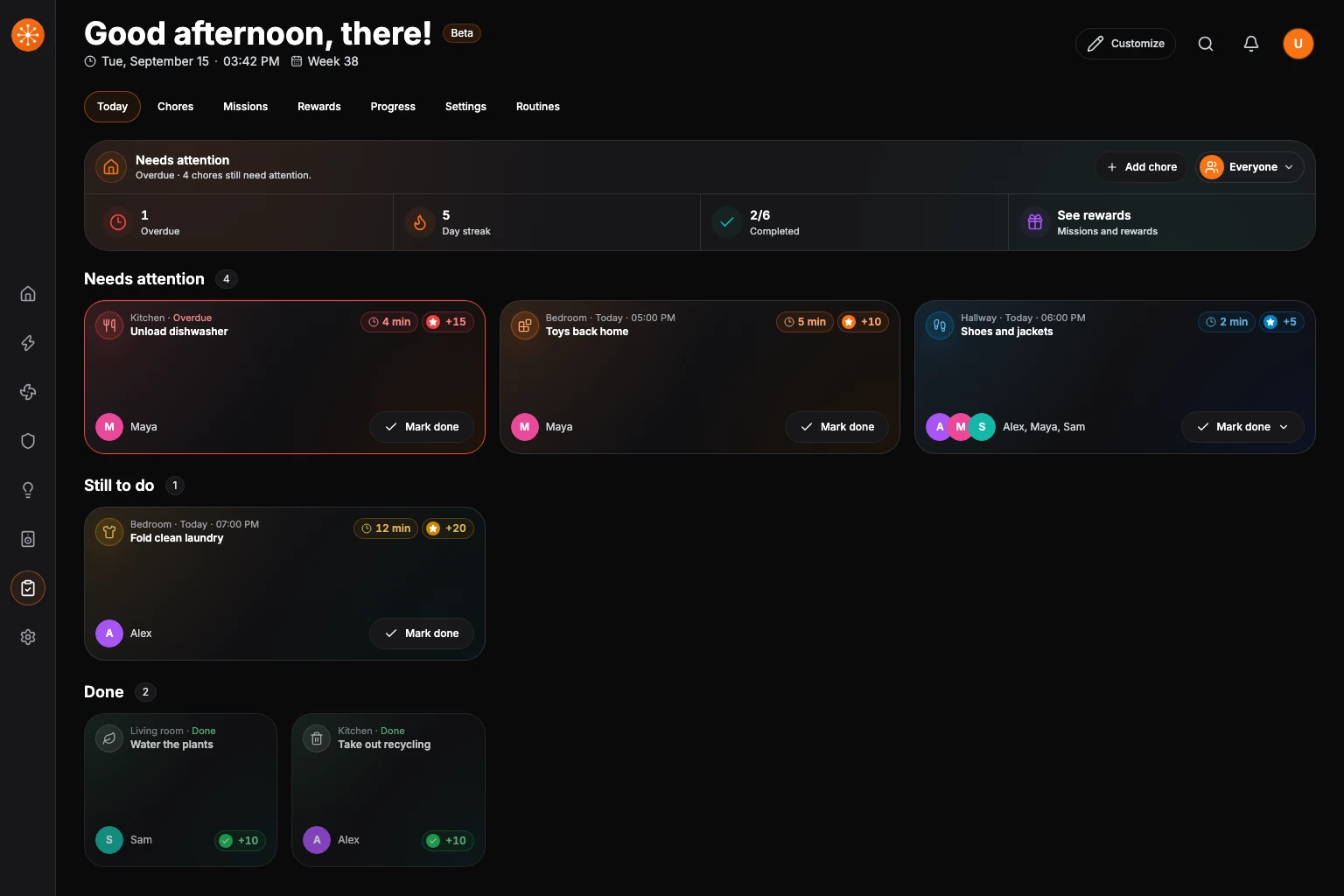Click the 1 Overdue stat tile
This screenshot has width=1344, height=896.
[239, 222]
